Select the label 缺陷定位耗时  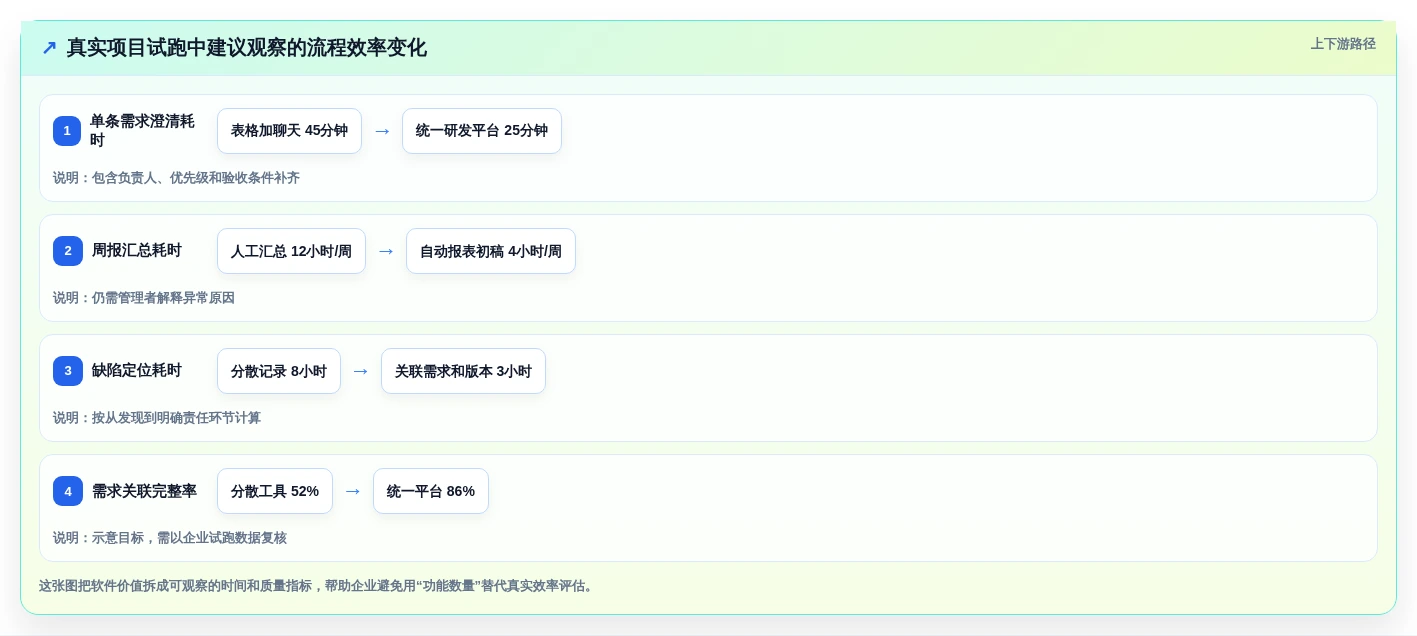137,371
